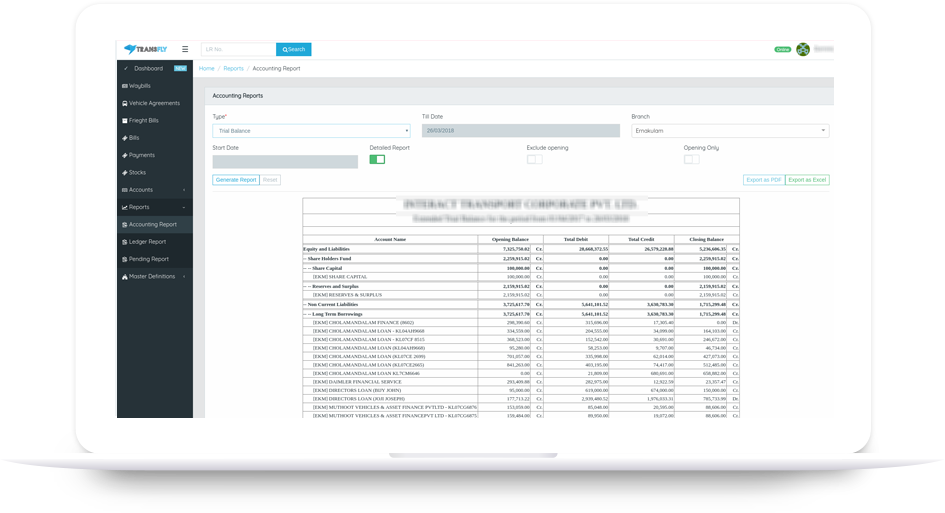This screenshot has width=945, height=513.
Task: Switch on the Opening Only toggle
Action: (x=691, y=159)
